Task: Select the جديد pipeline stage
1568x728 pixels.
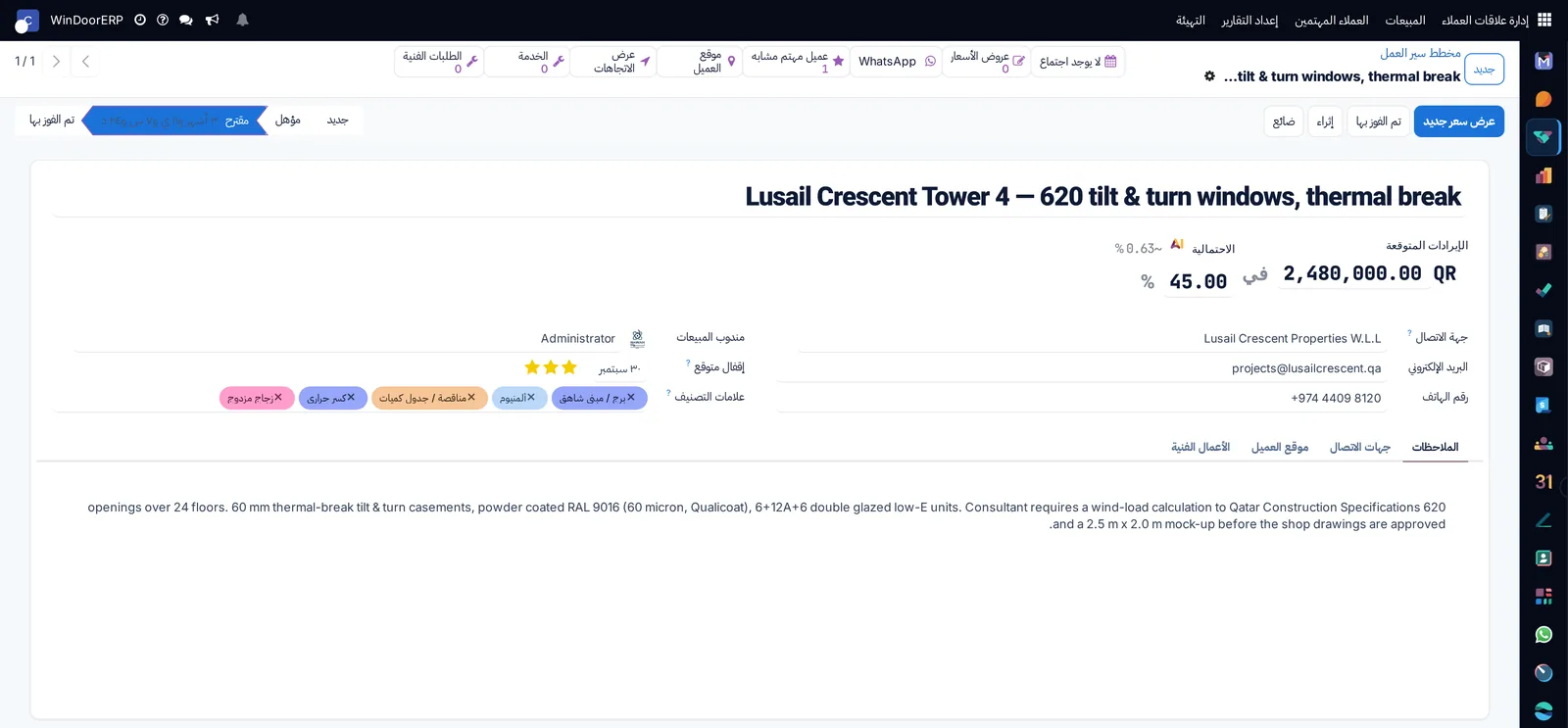Action: click(x=338, y=120)
